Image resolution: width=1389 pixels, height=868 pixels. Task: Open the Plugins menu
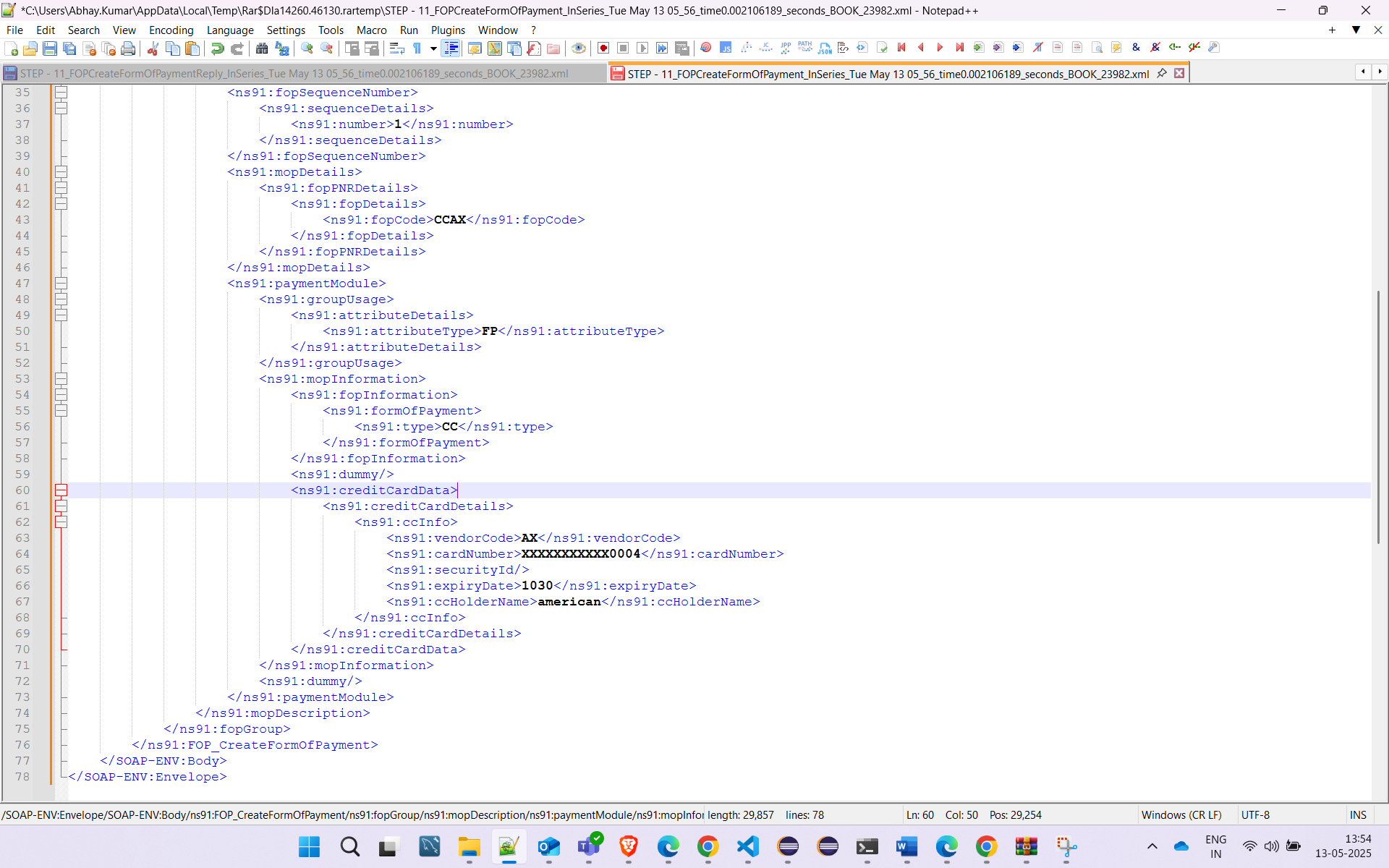[x=448, y=30]
